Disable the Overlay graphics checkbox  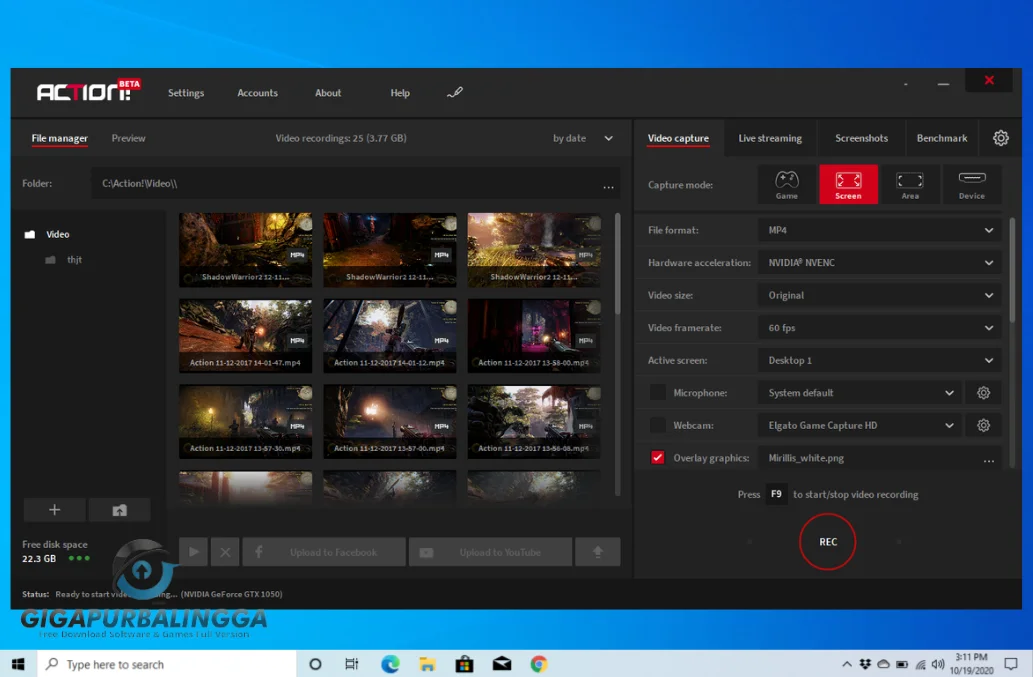coord(657,458)
